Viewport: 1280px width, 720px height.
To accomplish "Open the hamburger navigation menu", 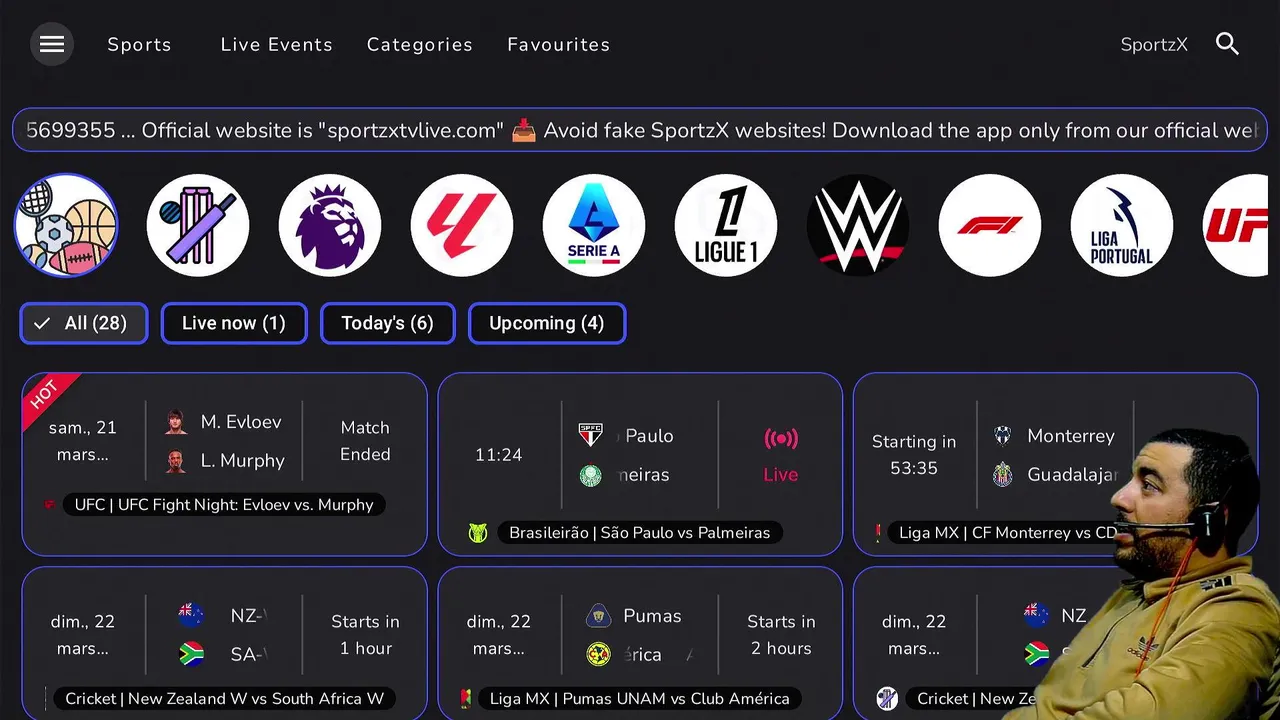I will pos(52,44).
